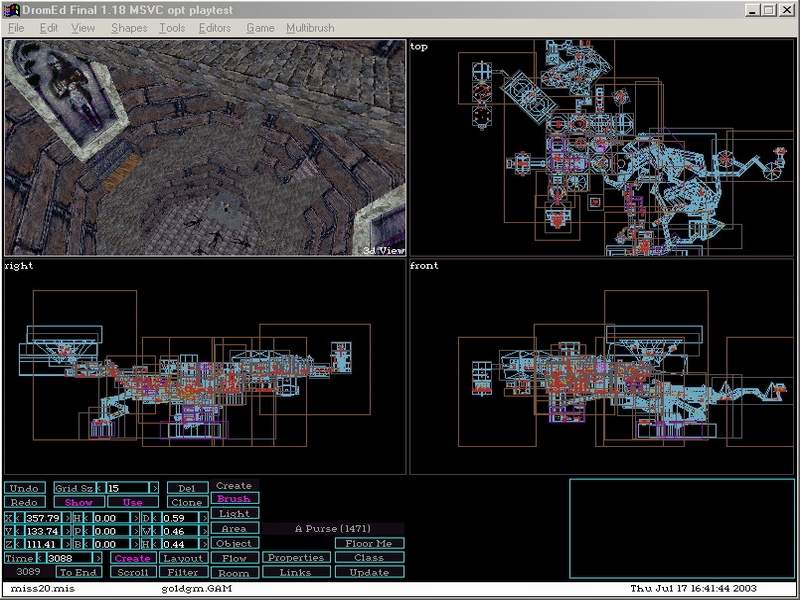Open the Game menu
Image resolution: width=800 pixels, height=600 pixels.
[260, 28]
